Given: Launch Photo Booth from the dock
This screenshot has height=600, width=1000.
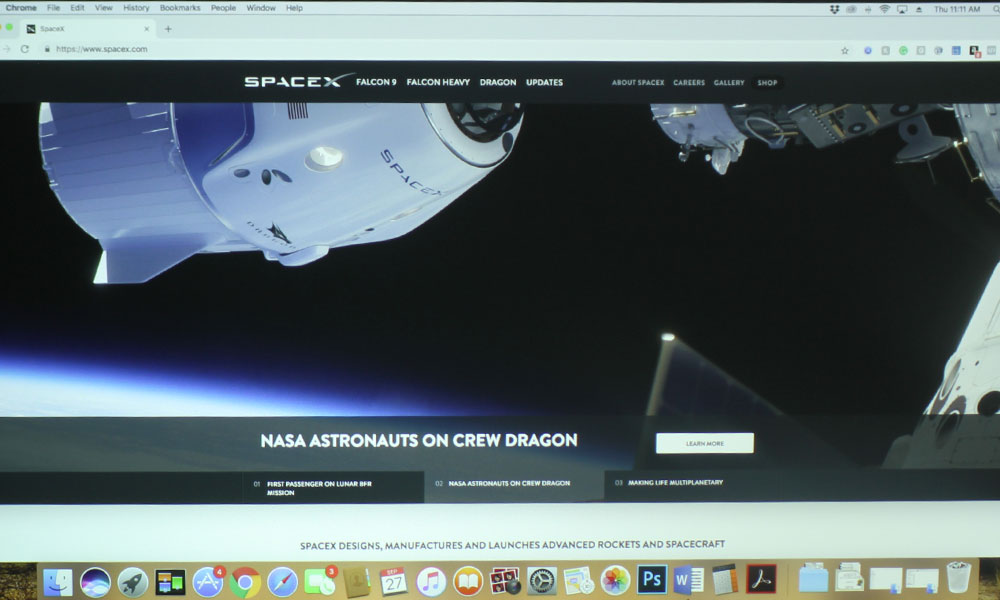Looking at the screenshot, I should [505, 582].
